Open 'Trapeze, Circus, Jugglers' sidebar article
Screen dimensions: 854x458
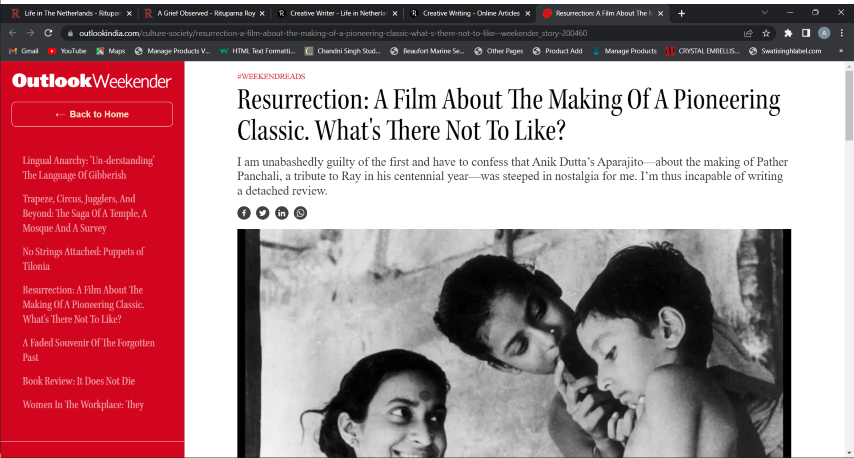click(x=85, y=213)
